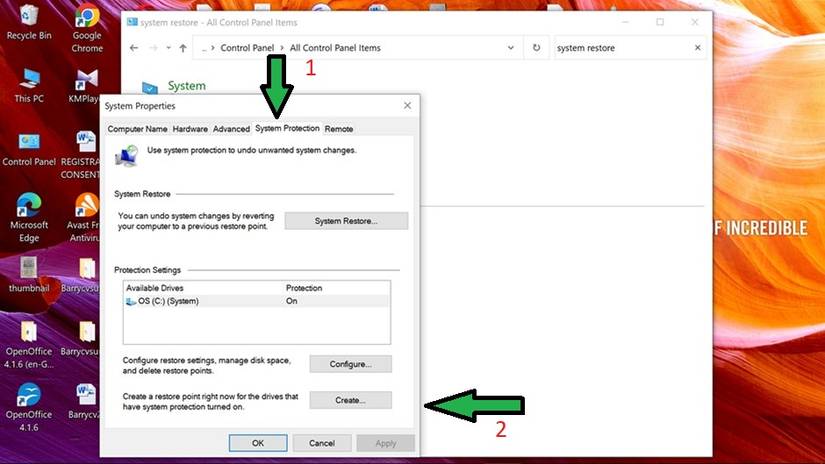Click the Configure... button

tap(350, 364)
